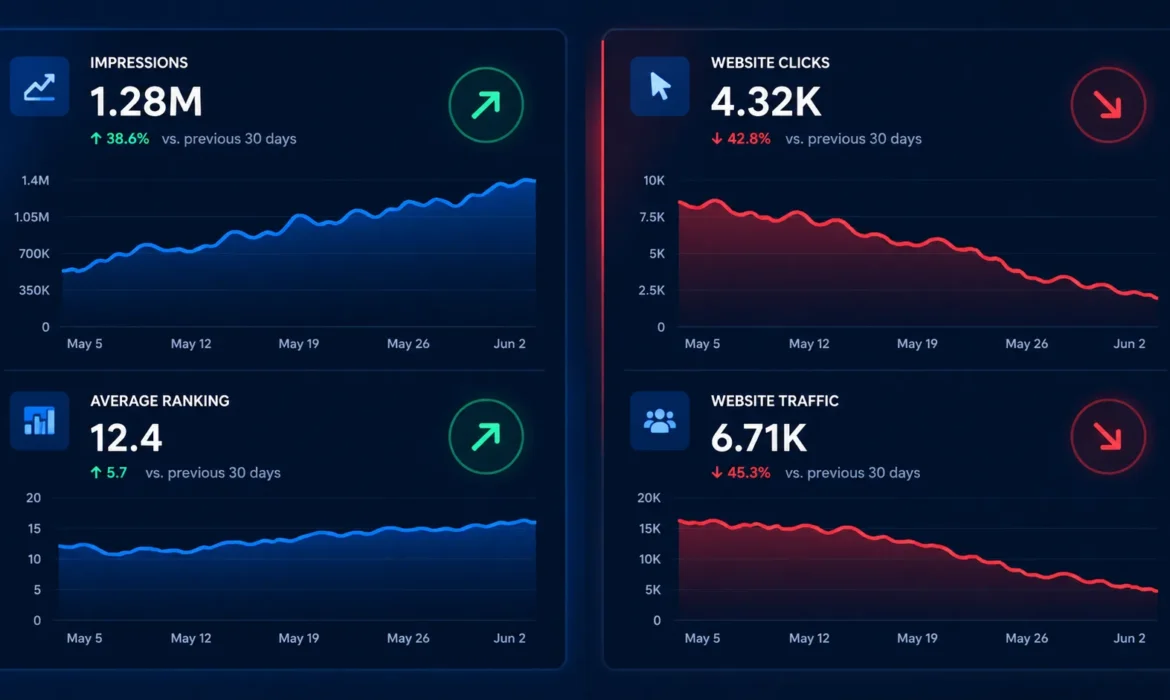This screenshot has height=700, width=1170.
Task: Select the 1.28M impressions value
Action: pyautogui.click(x=146, y=102)
